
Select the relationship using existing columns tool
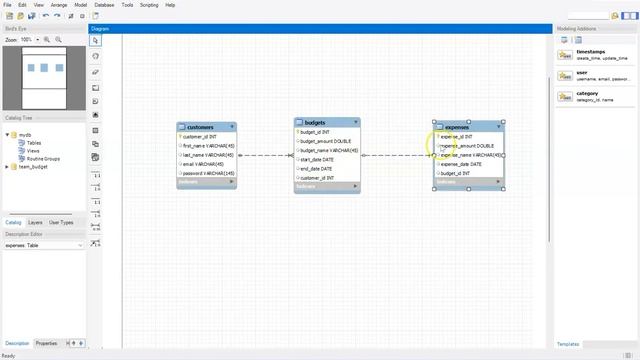[96, 243]
